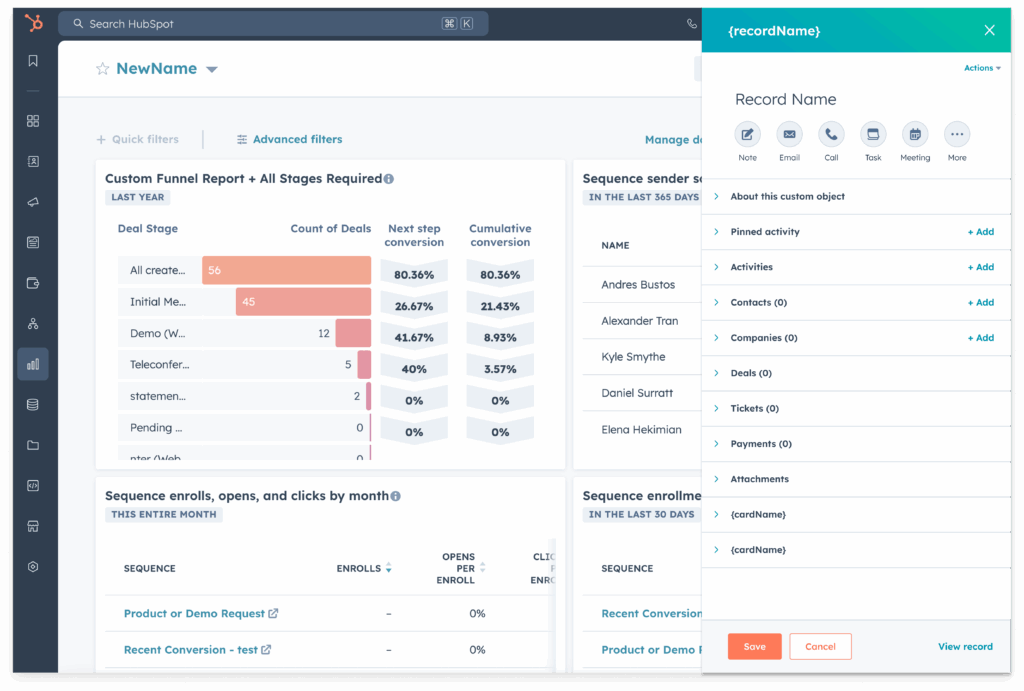Open the reporting bar-chart sidebar icon
The height and width of the screenshot is (691, 1024).
[x=33, y=364]
